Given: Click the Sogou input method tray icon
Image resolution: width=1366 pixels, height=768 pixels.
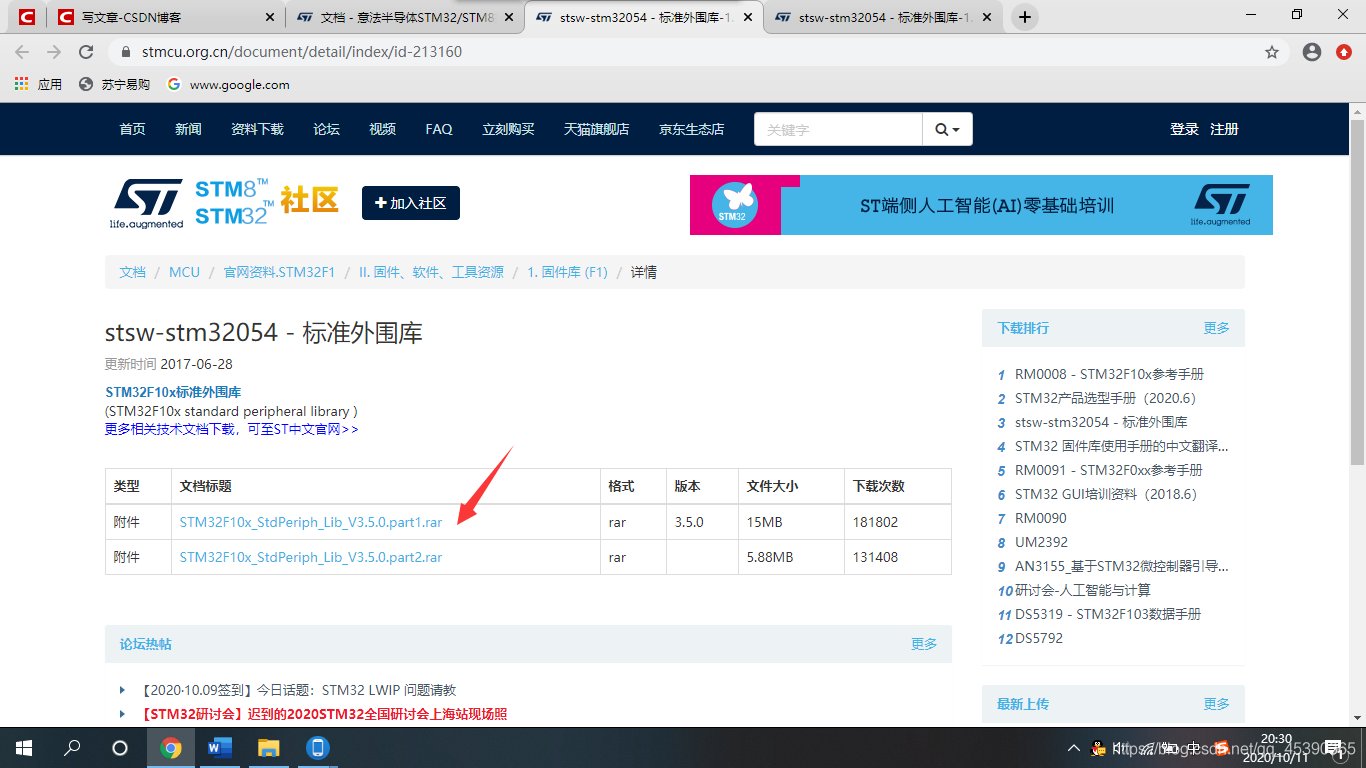Looking at the screenshot, I should coord(1221,748).
